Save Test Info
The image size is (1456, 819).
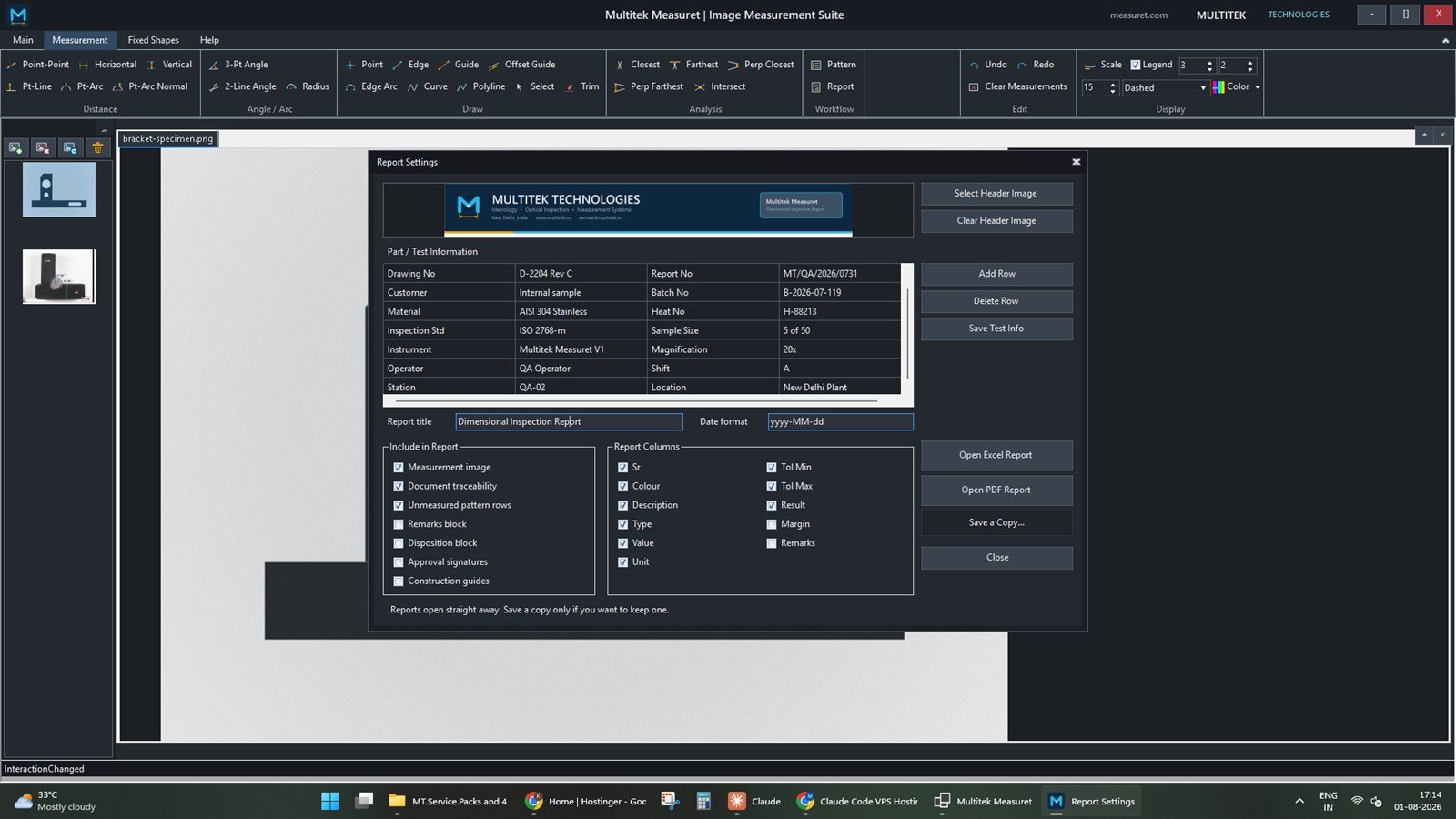(x=996, y=329)
